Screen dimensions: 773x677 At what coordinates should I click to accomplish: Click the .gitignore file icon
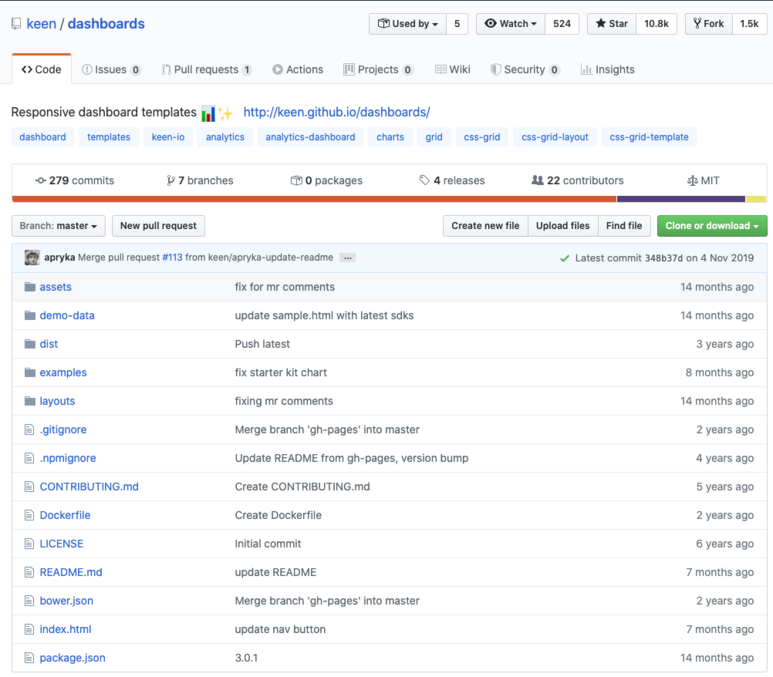tap(30, 430)
